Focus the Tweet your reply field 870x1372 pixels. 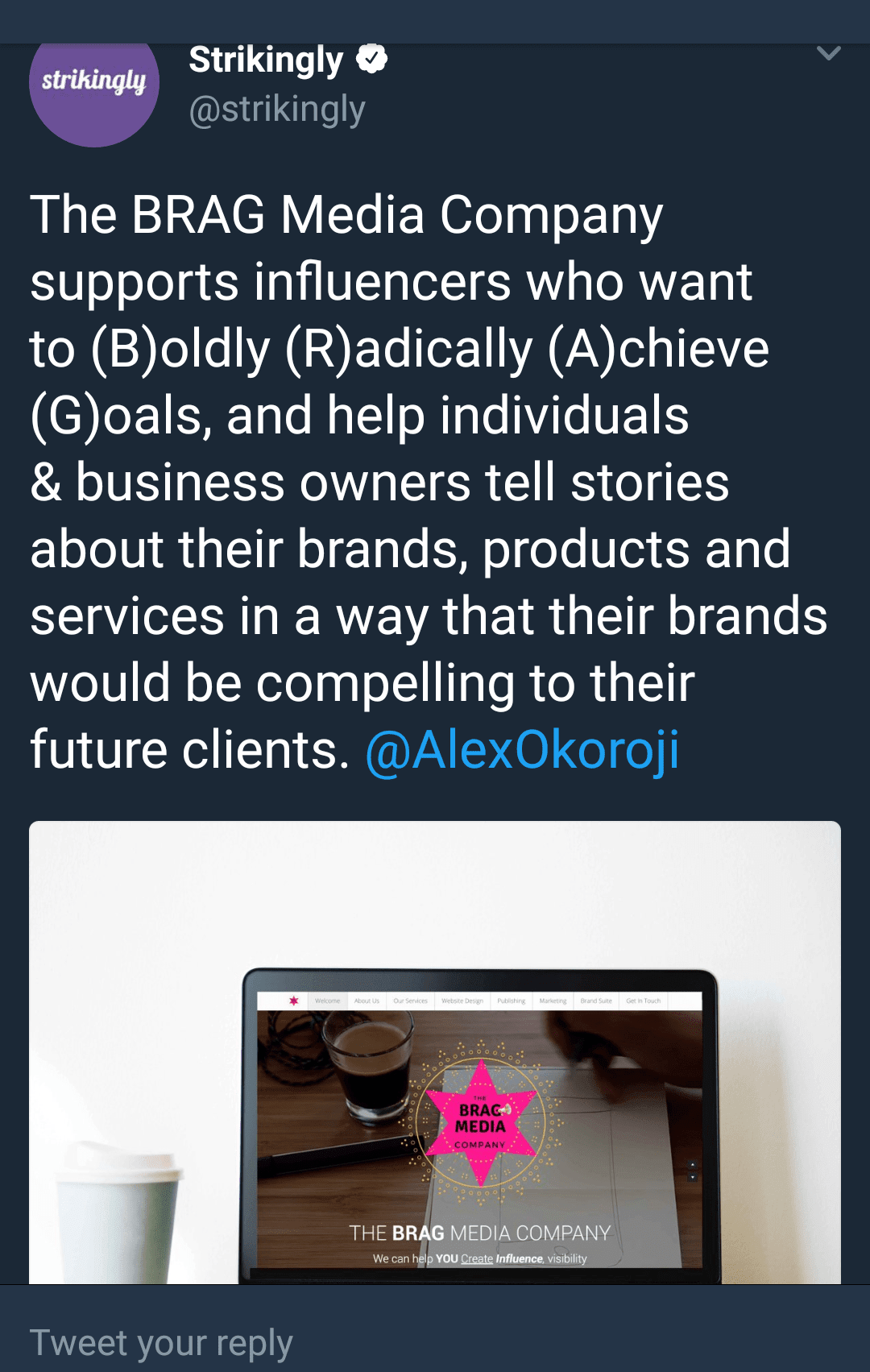[435, 1341]
